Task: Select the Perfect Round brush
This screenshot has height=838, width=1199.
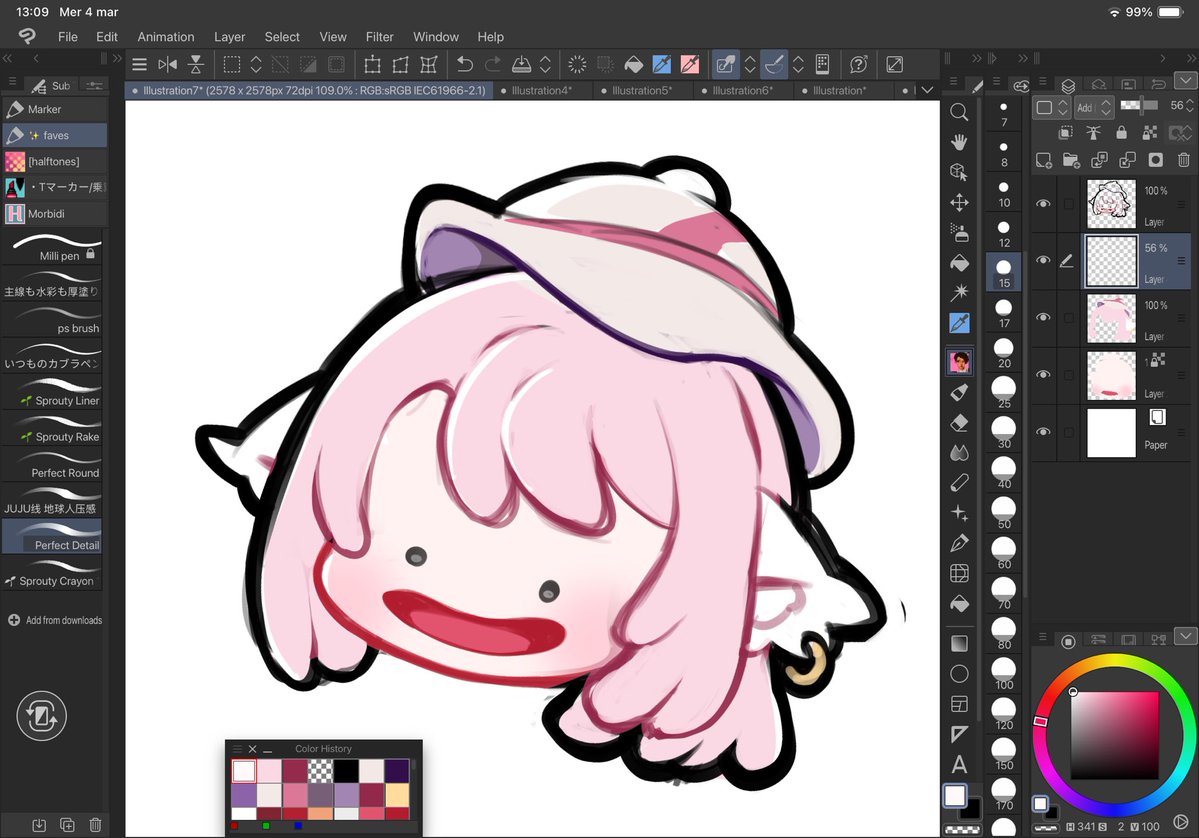Action: pyautogui.click(x=52, y=465)
